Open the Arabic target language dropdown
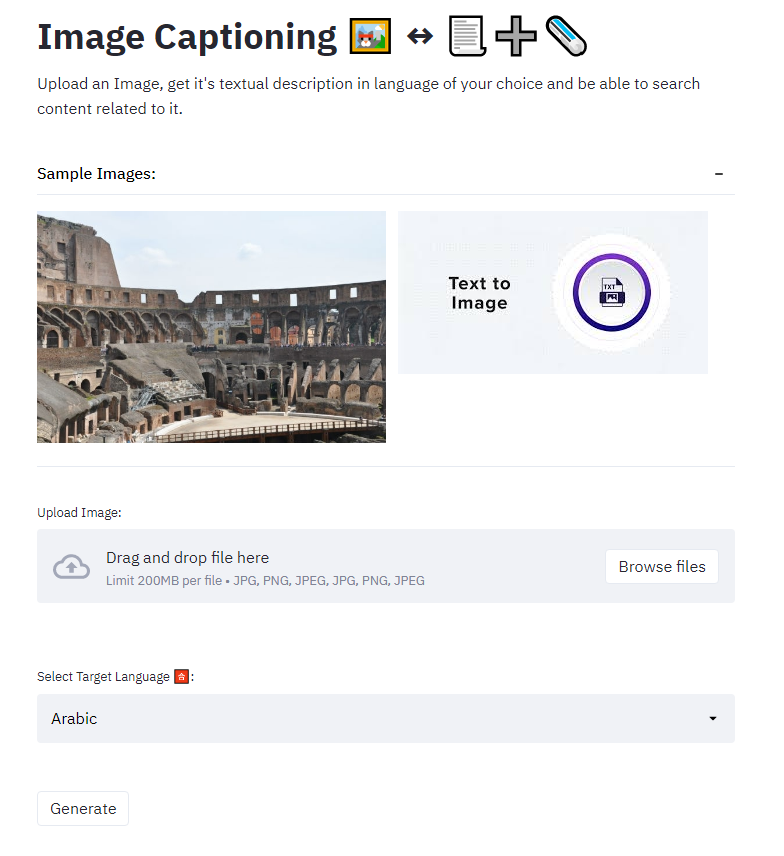 [x=385, y=718]
